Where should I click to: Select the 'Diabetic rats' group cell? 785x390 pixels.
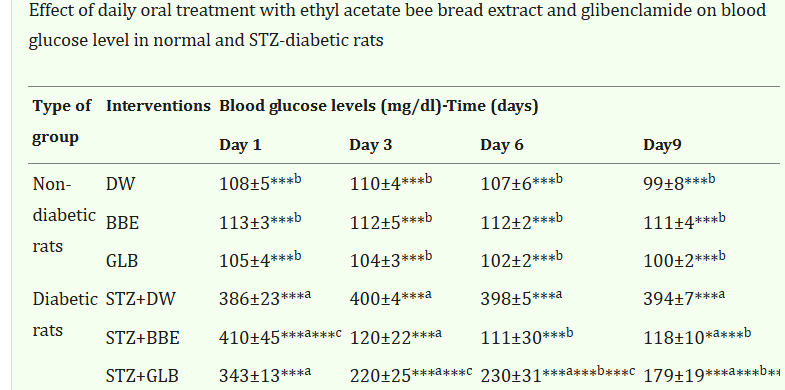point(65,315)
